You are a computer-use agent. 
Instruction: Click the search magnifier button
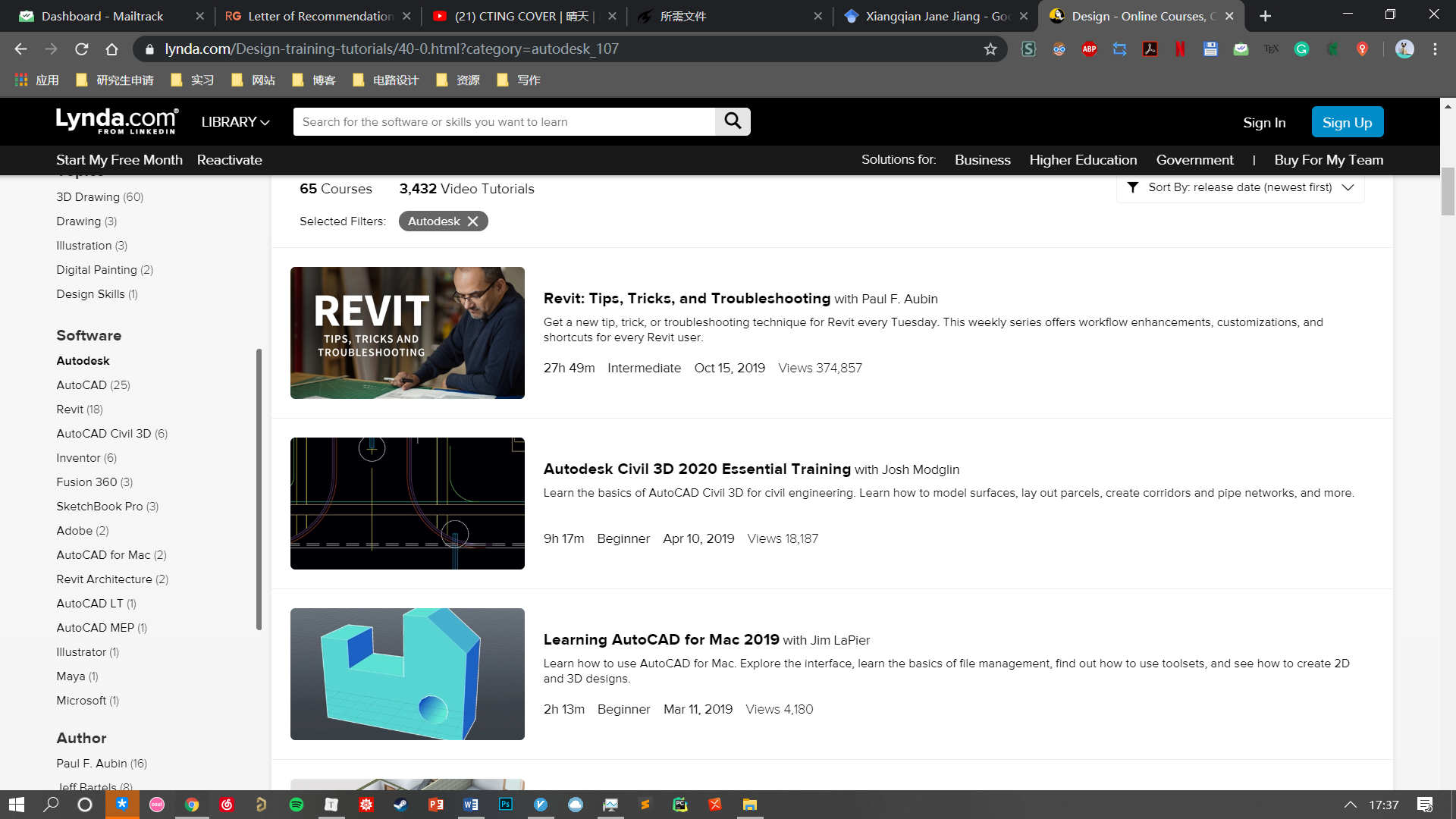pyautogui.click(x=733, y=121)
